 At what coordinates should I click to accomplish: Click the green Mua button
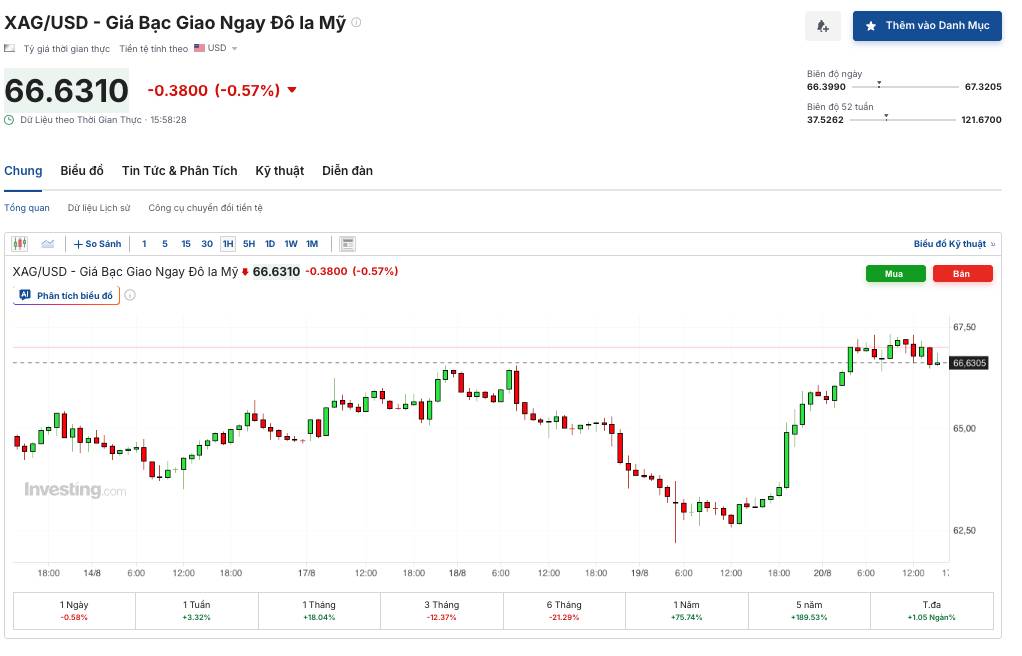coord(896,274)
